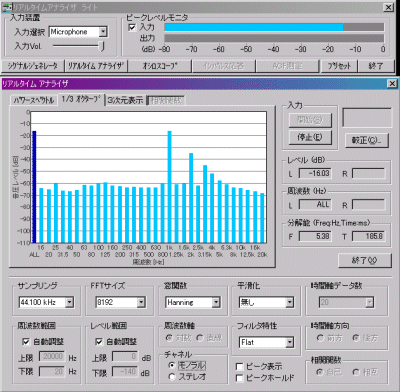Switch to the パワースペクトル tab
The height and width of the screenshot is (392, 400).
pyautogui.click(x=34, y=100)
